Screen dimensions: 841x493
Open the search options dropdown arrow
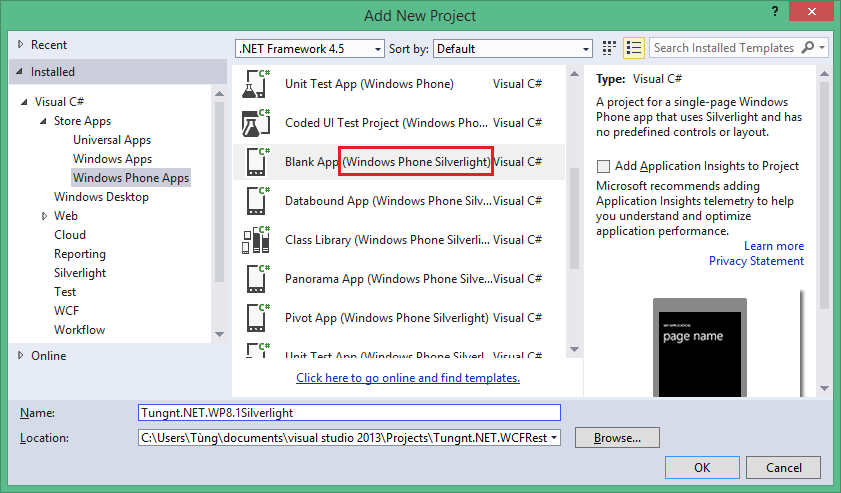[x=822, y=48]
